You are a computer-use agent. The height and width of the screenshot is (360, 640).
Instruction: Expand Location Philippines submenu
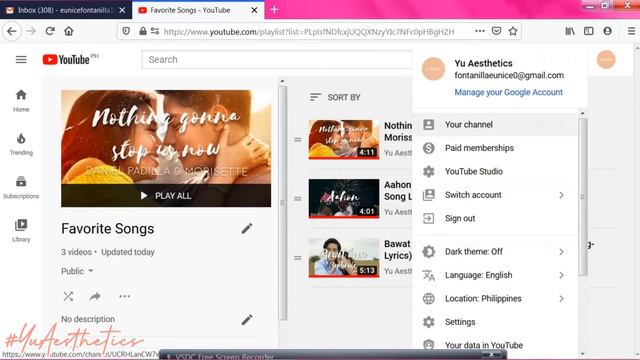[x=561, y=299]
